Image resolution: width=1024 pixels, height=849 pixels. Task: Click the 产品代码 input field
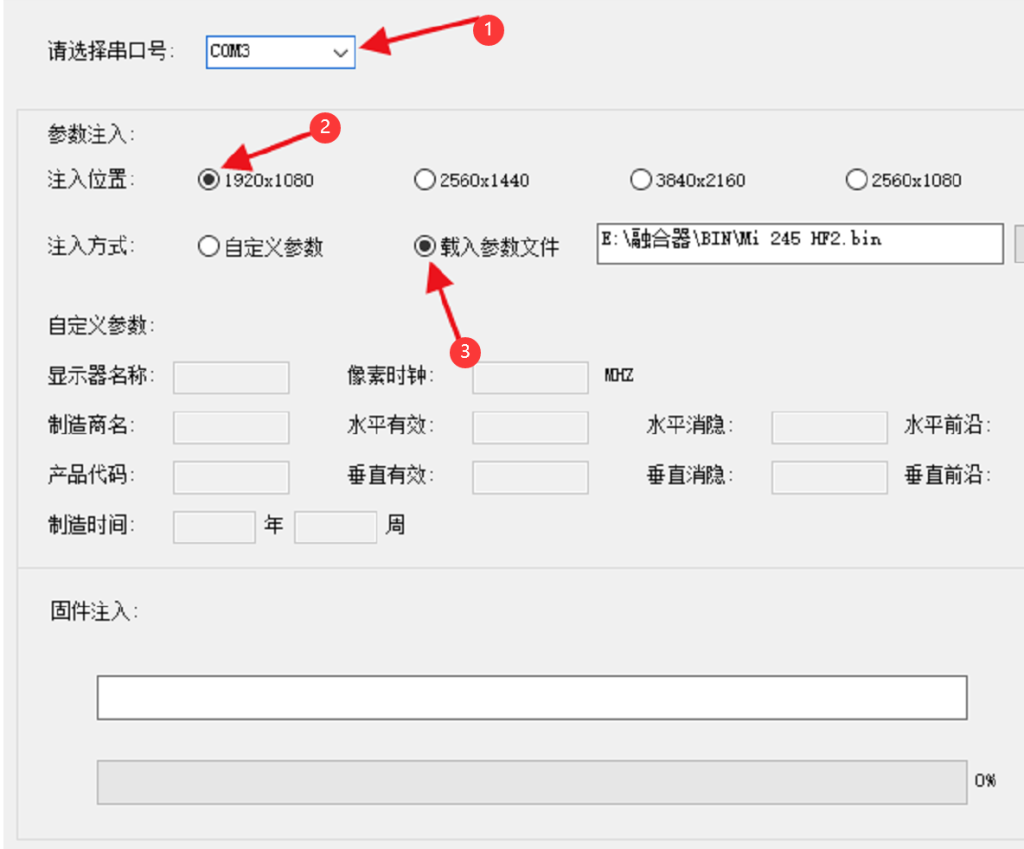[231, 477]
